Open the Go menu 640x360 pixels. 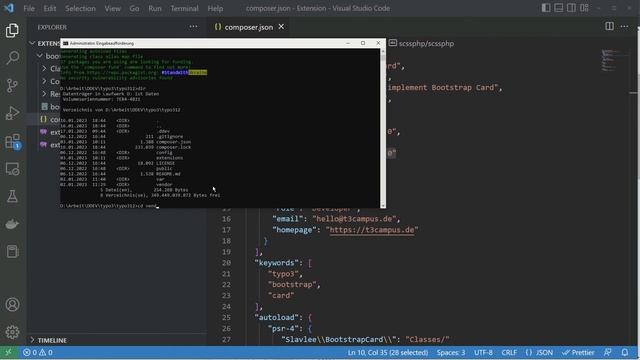[134, 8]
